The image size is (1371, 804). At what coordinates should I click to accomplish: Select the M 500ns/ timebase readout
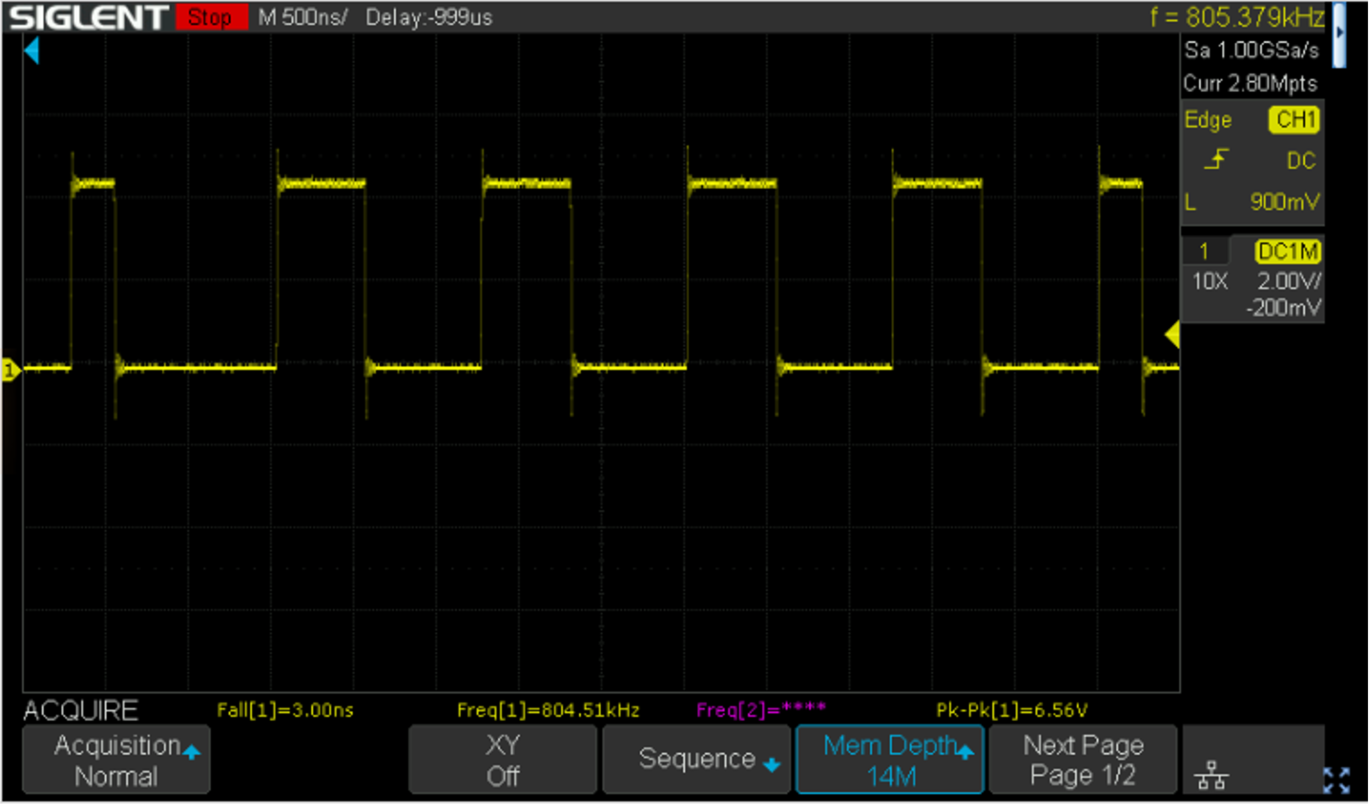tap(303, 18)
